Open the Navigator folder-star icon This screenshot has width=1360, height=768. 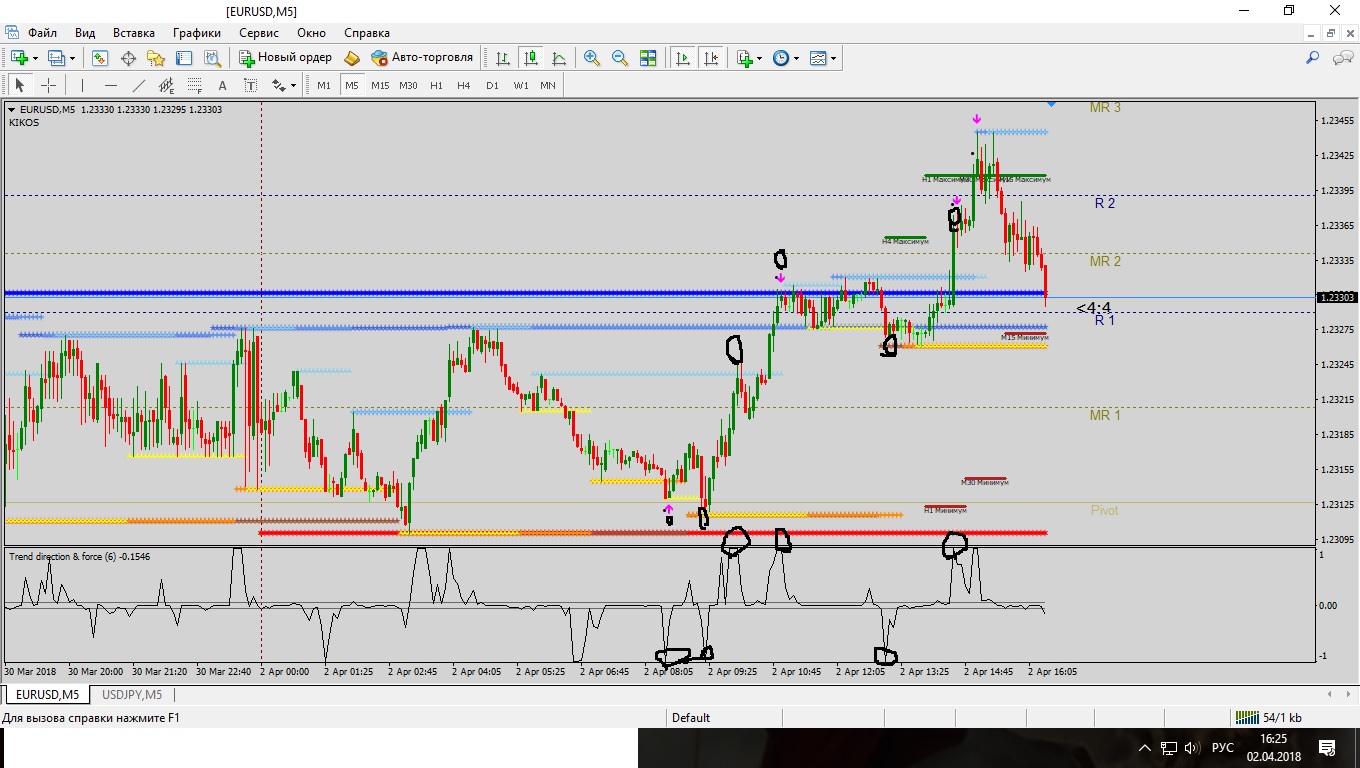[156, 58]
